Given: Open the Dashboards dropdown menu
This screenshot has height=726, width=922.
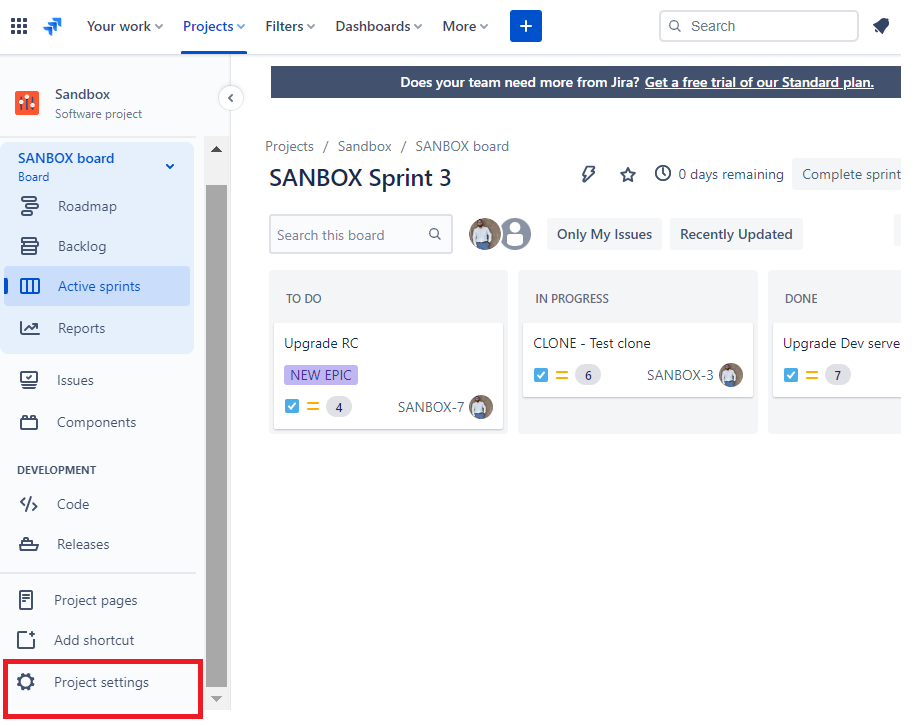Looking at the screenshot, I should 379,26.
